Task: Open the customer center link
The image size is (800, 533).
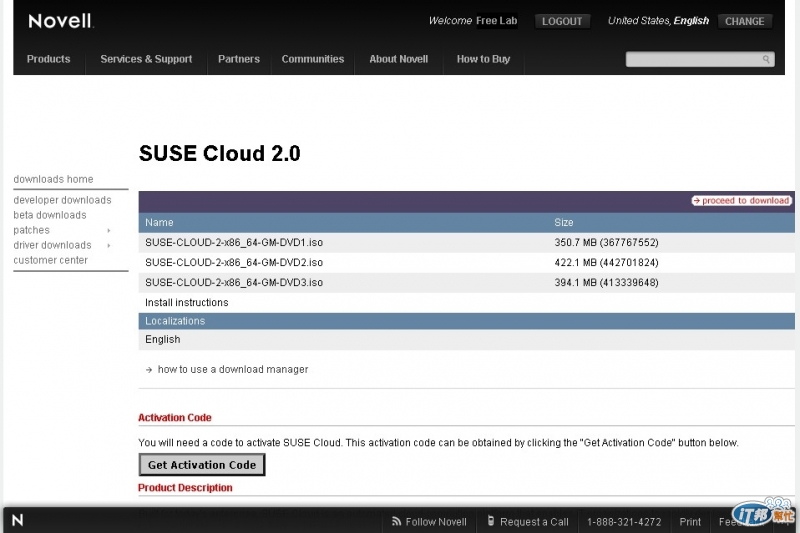Action: tap(51, 260)
